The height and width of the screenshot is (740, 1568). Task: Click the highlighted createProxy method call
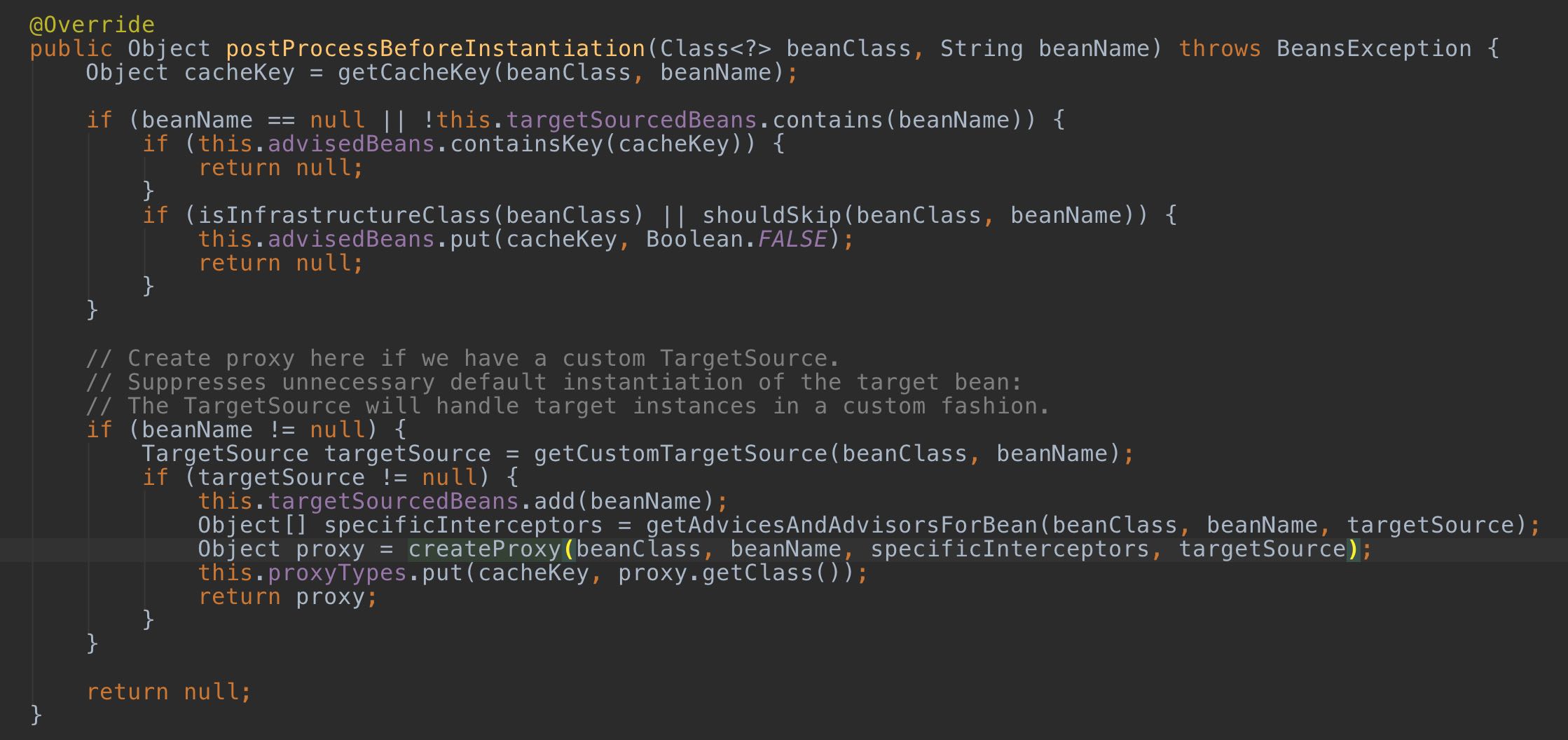point(485,549)
